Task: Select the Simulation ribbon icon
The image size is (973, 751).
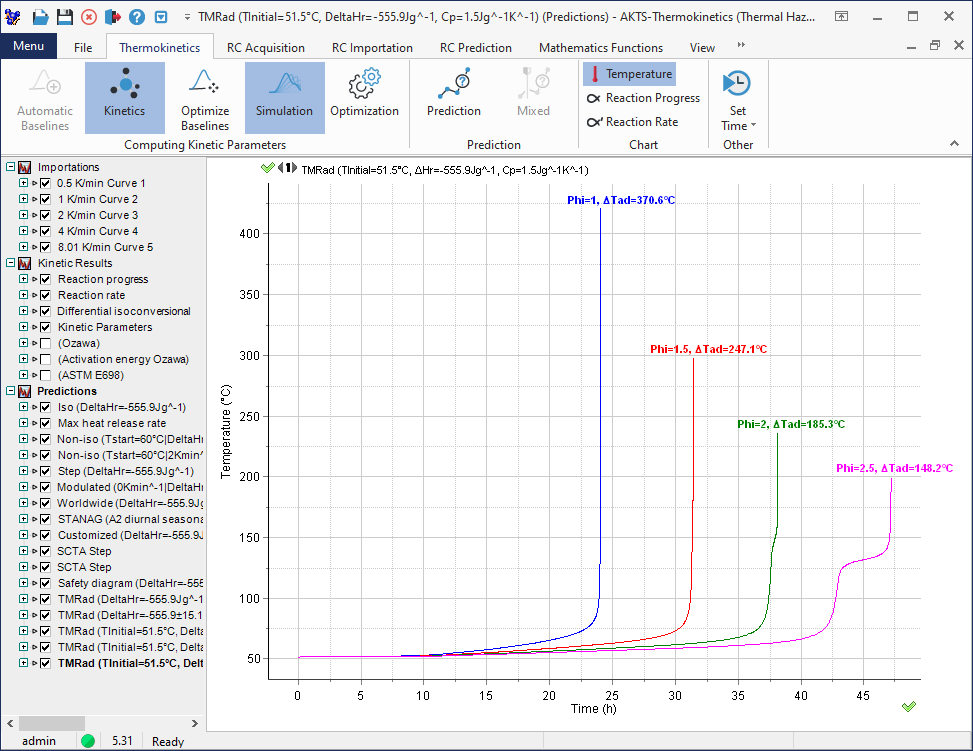Action: click(284, 97)
